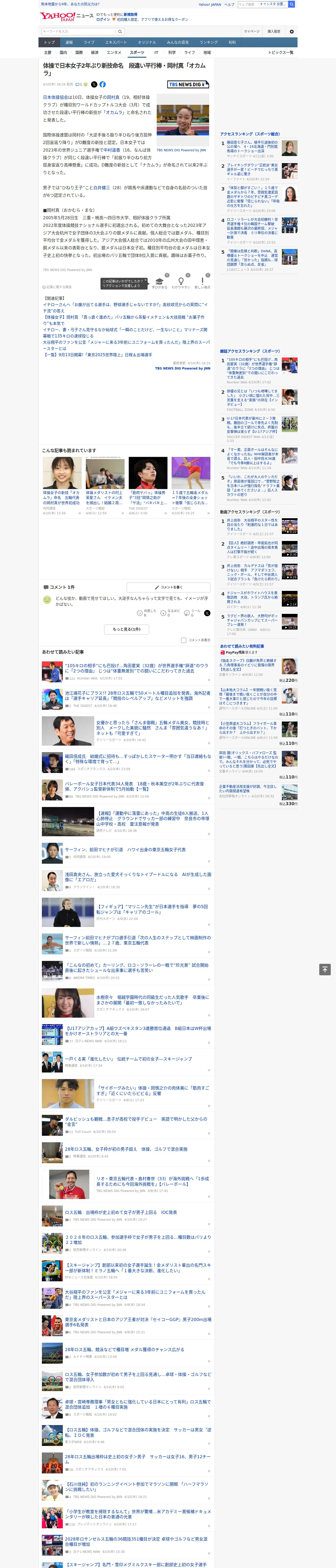Open the ランキング navigation tab
The image size is (336, 1568).
click(x=209, y=43)
